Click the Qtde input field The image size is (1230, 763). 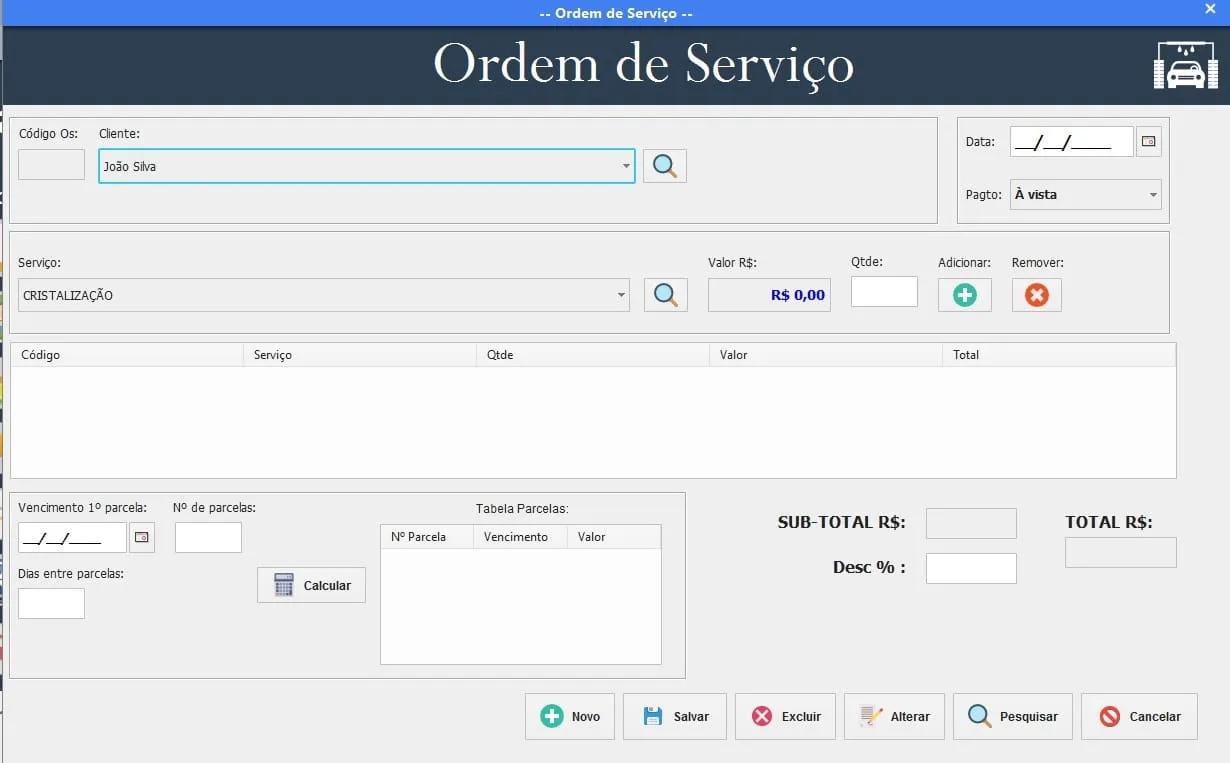[884, 292]
